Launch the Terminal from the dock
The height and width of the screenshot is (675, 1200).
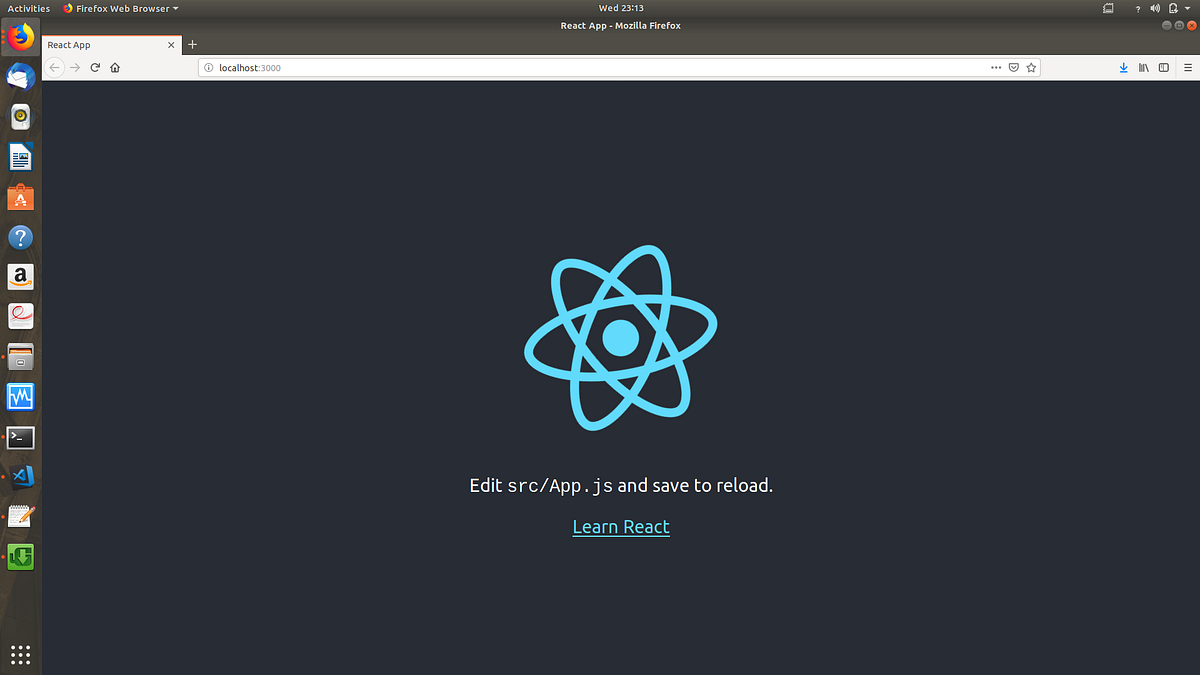[20, 437]
